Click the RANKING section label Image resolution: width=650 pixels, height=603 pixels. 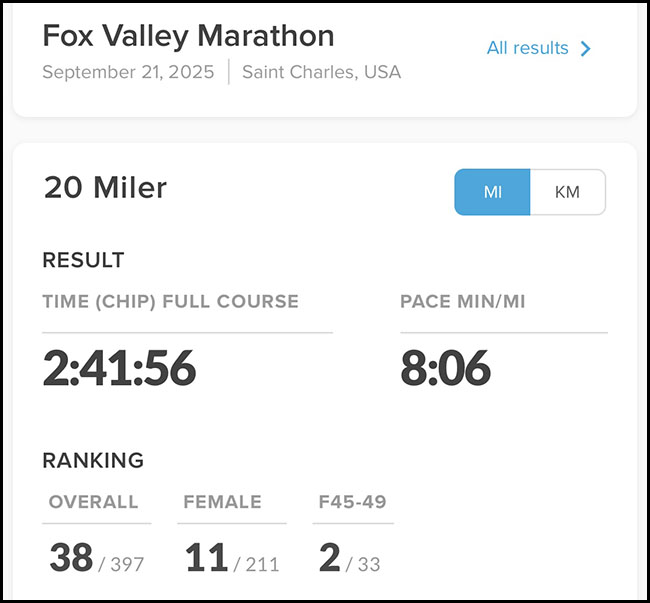pos(93,460)
